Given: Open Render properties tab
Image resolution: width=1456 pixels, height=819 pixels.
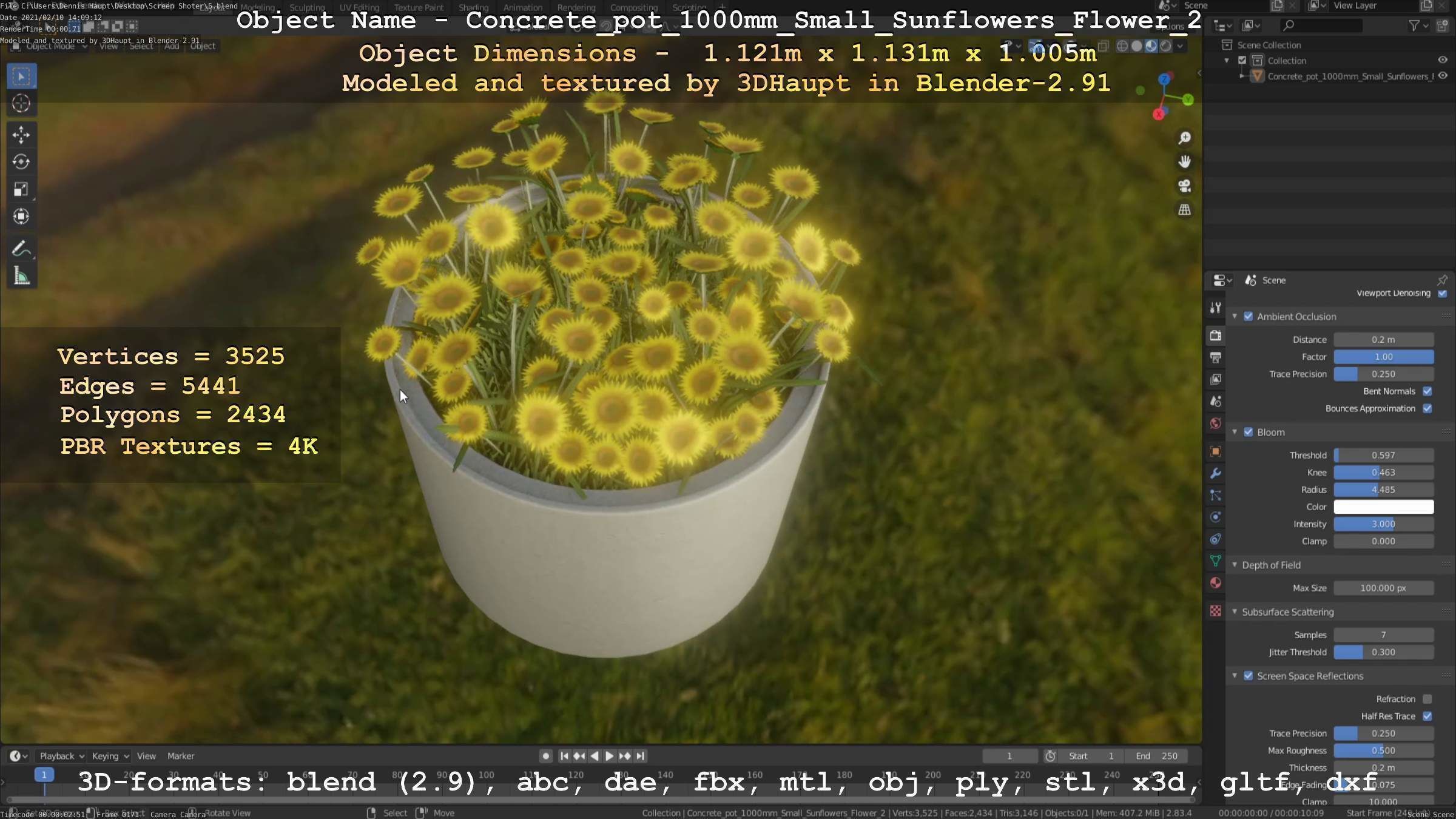Looking at the screenshot, I should [x=1215, y=335].
